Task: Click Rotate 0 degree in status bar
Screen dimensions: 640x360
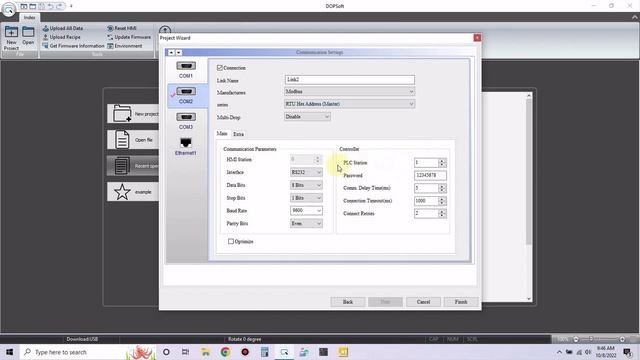Action: [244, 339]
